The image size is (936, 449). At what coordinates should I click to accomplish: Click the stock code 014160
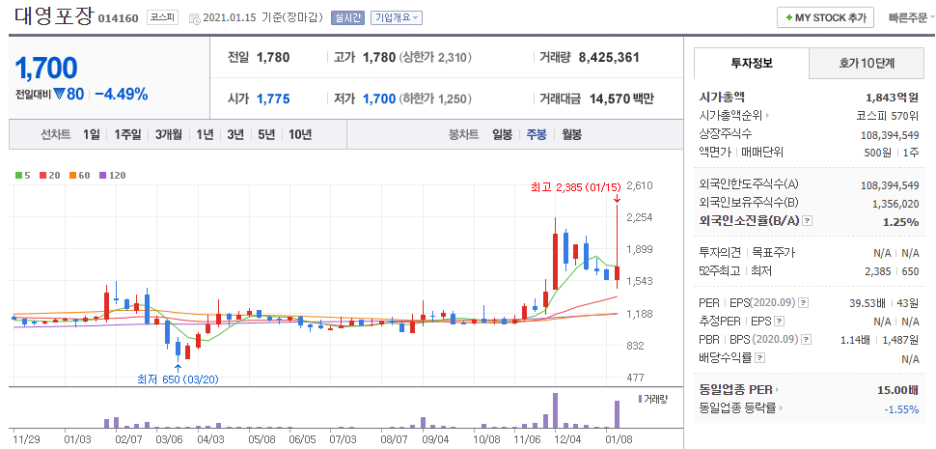pos(118,19)
